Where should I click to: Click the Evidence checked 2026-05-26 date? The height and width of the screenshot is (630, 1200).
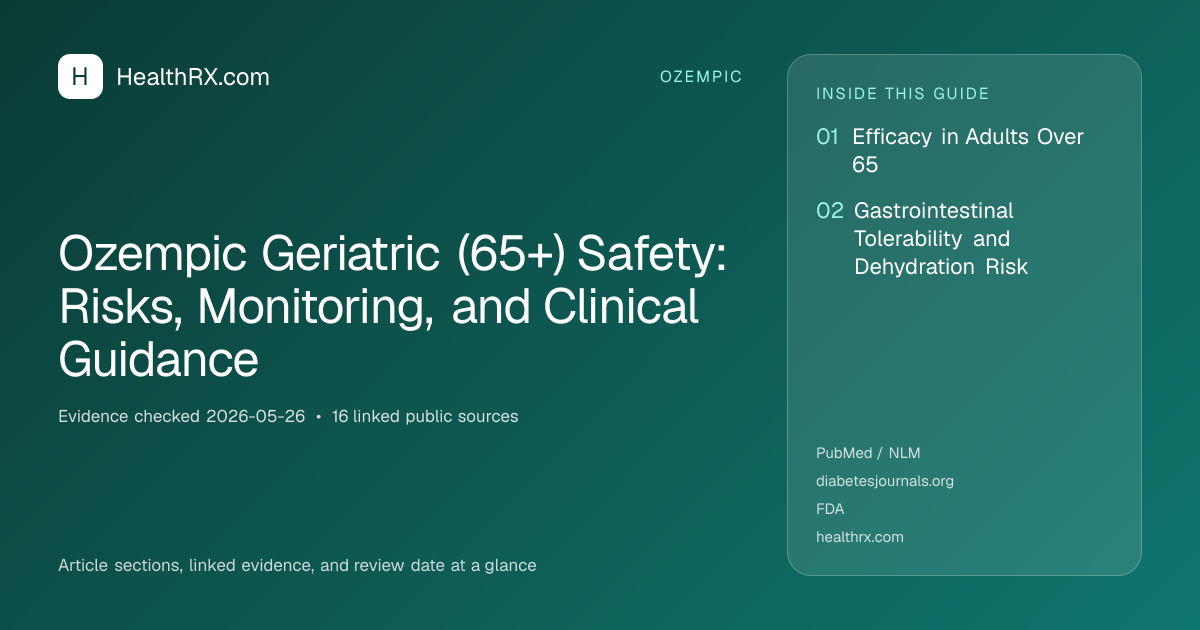pyautogui.click(x=181, y=416)
